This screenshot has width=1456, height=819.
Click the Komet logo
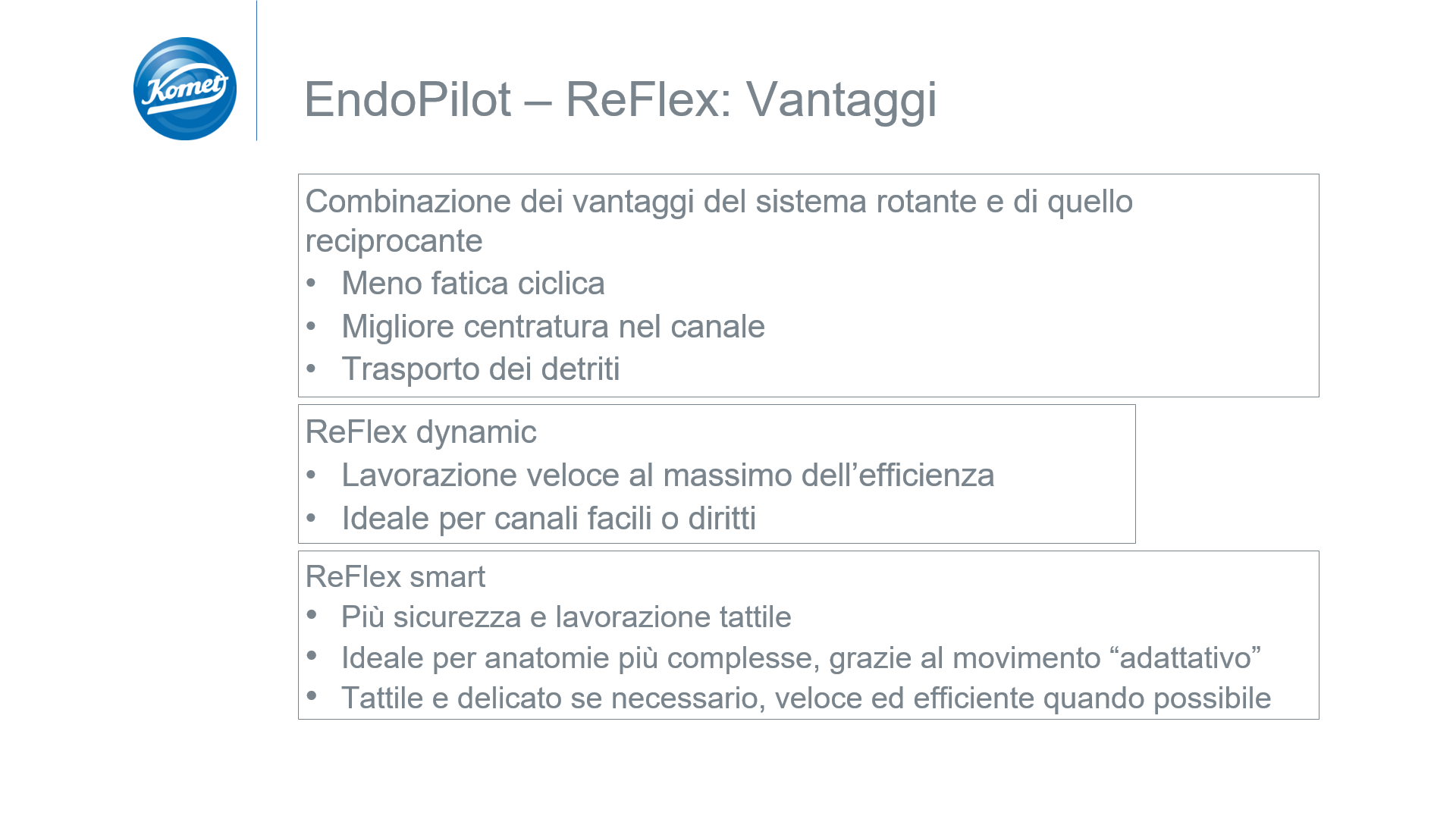click(185, 89)
